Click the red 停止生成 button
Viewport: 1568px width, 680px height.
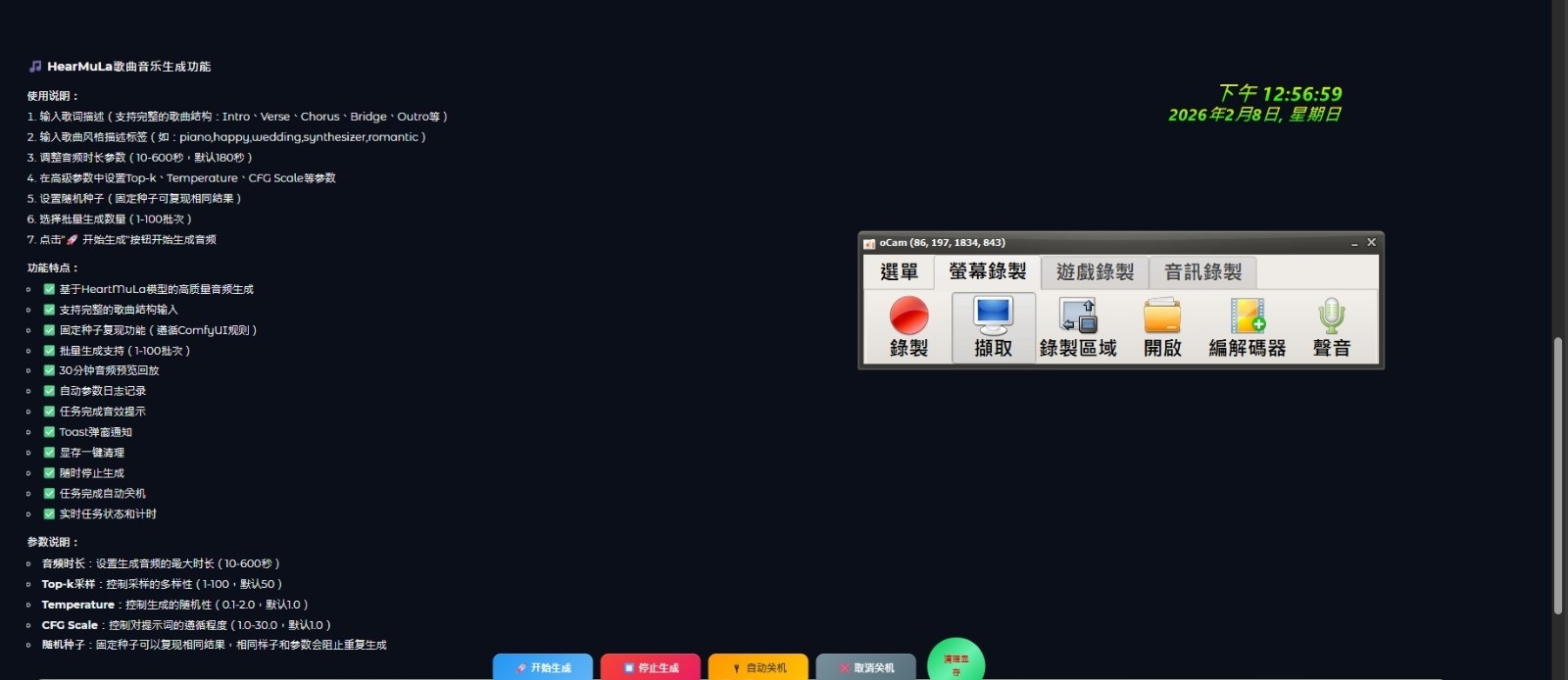(651, 667)
